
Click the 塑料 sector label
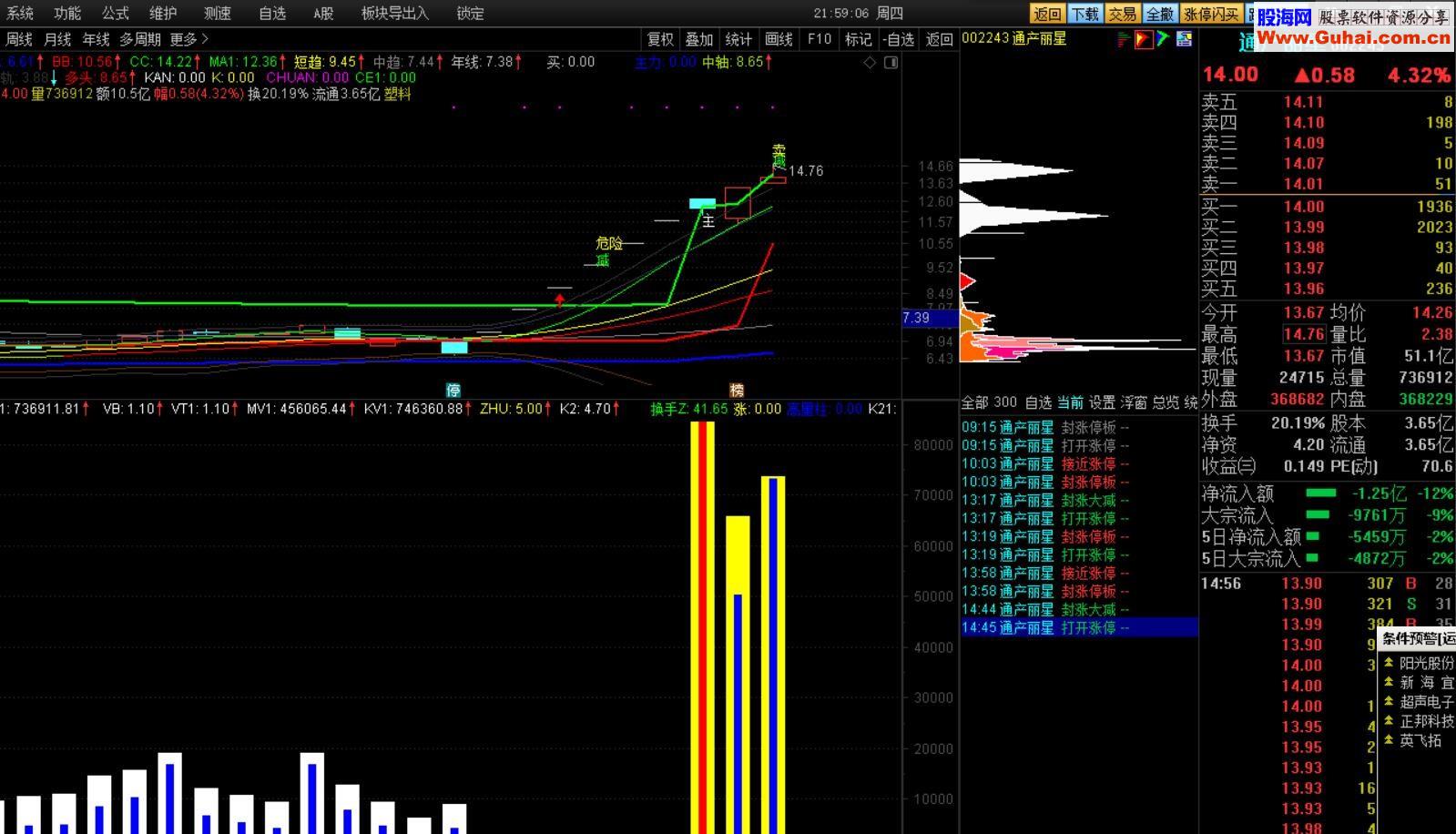[398, 94]
